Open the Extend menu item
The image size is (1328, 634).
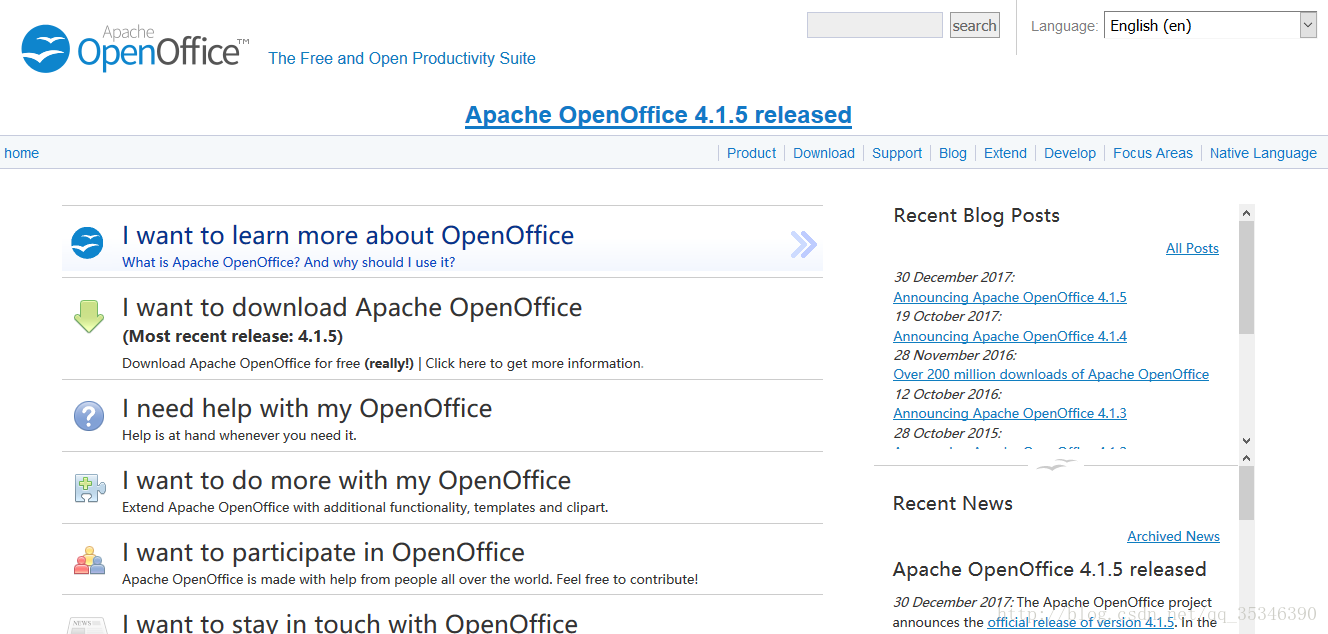1005,153
